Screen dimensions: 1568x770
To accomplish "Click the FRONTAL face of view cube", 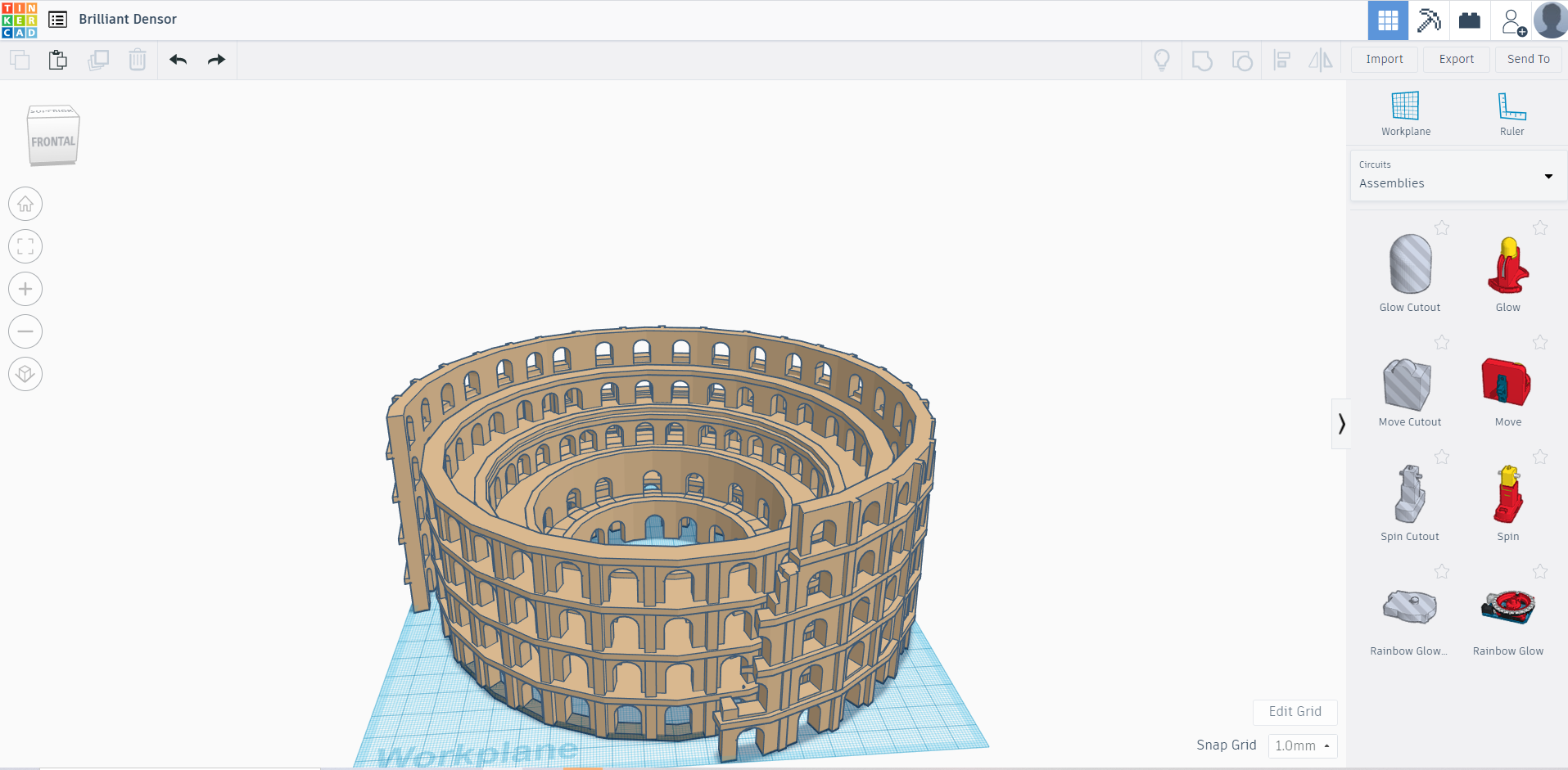I will coord(53,142).
